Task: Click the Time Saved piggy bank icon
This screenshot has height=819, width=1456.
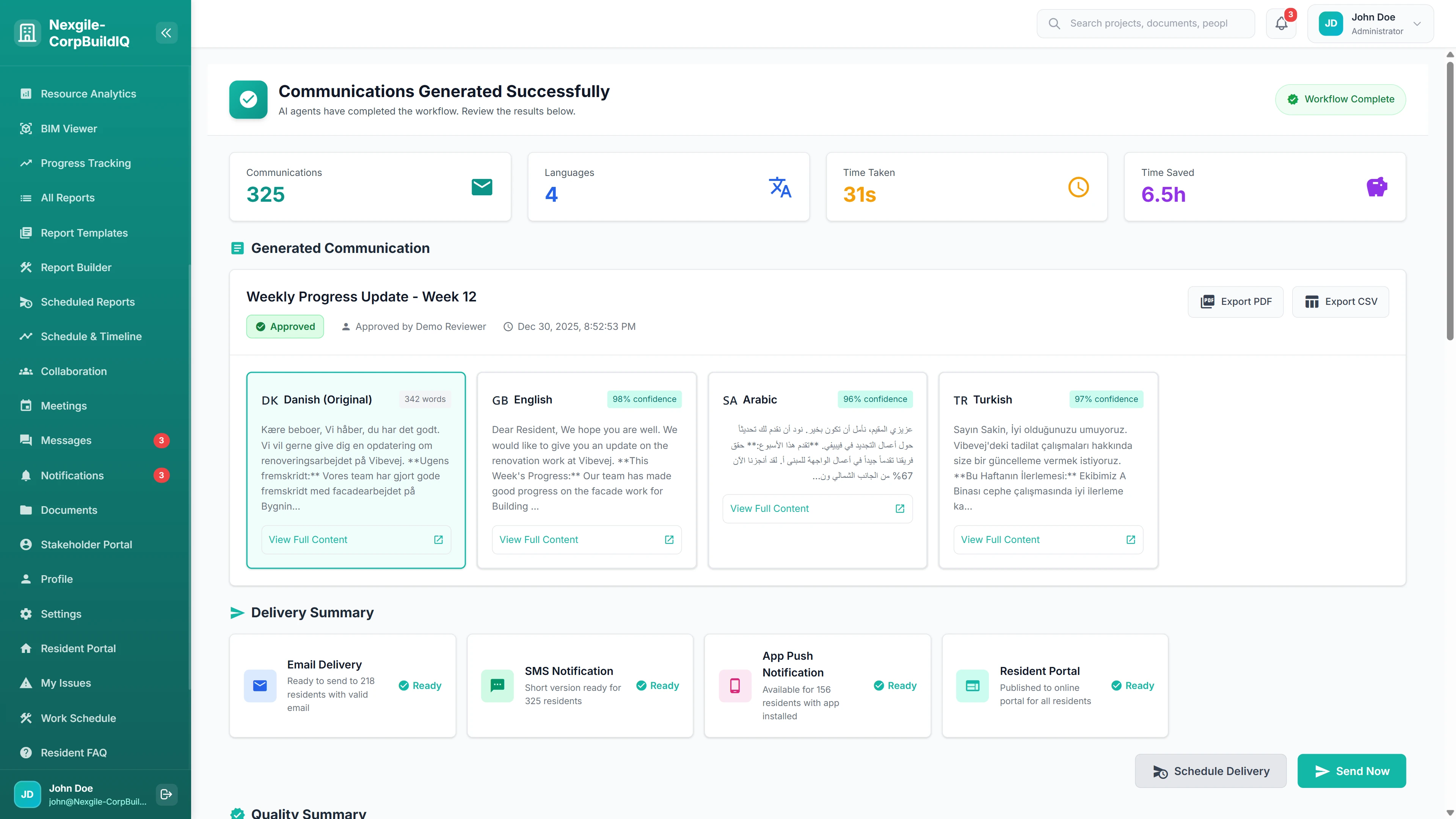Action: tap(1377, 187)
